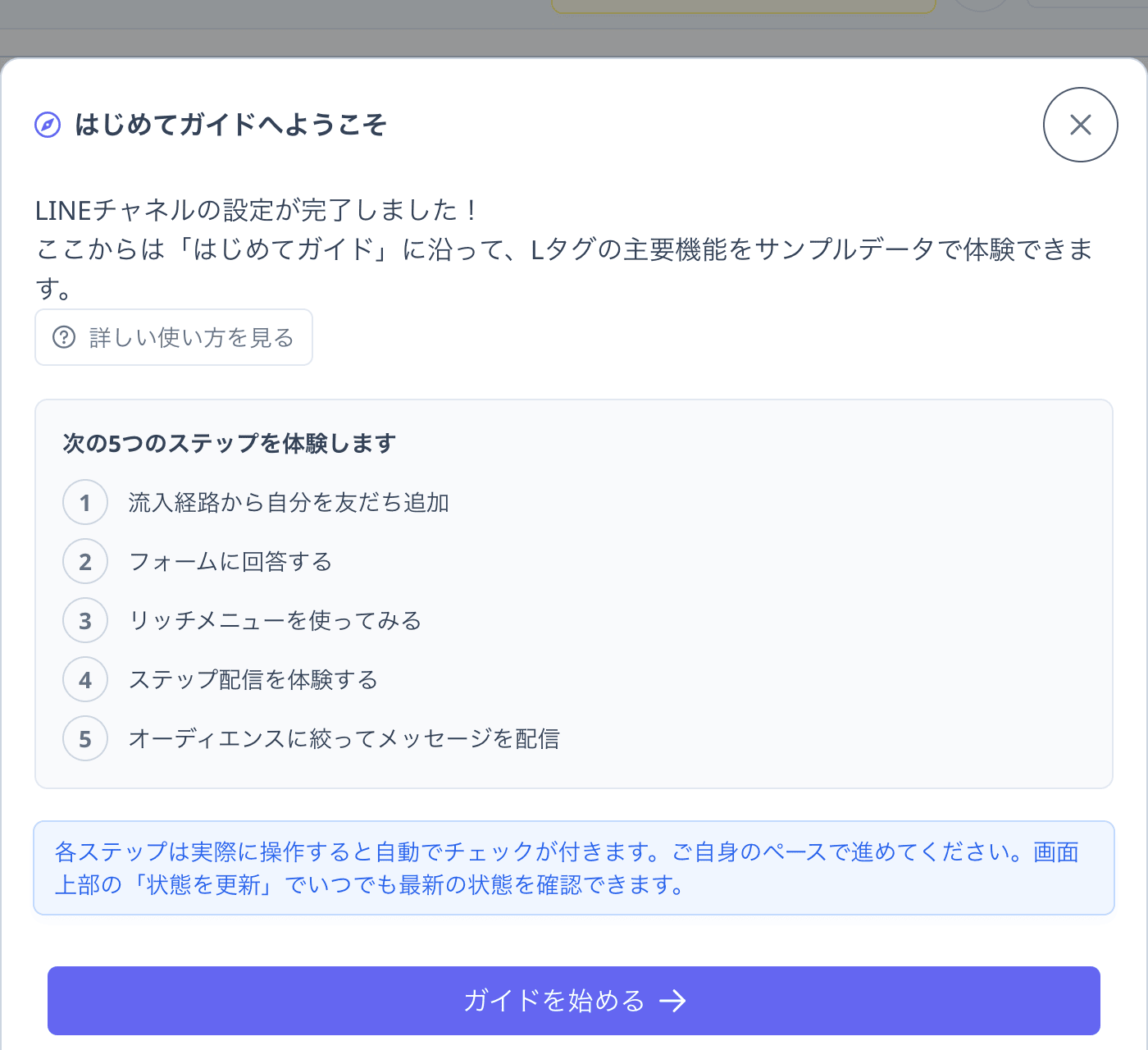
Task: Select step 3 number circle
Action: (85, 620)
